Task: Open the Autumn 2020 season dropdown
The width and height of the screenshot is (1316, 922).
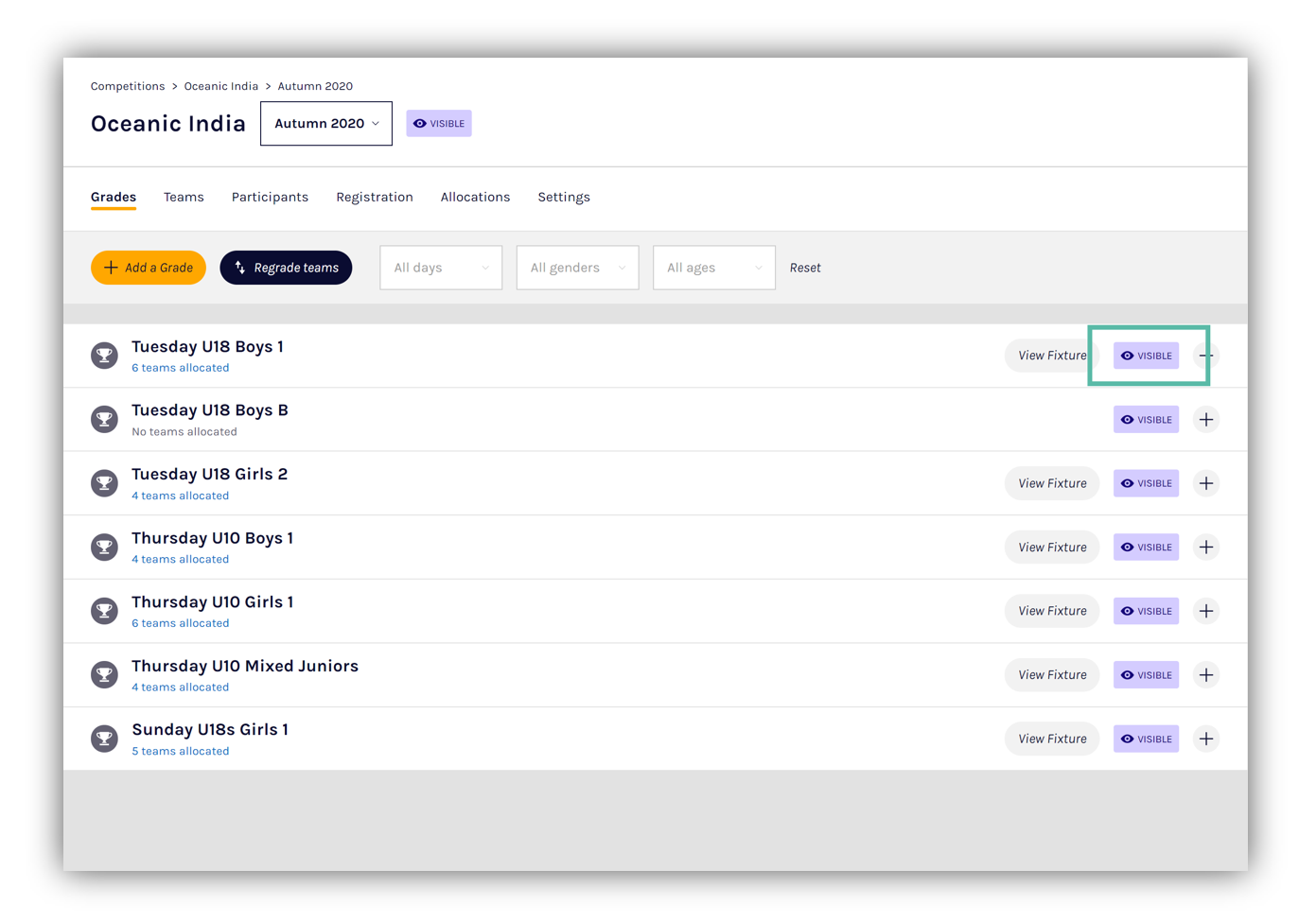Action: click(326, 124)
